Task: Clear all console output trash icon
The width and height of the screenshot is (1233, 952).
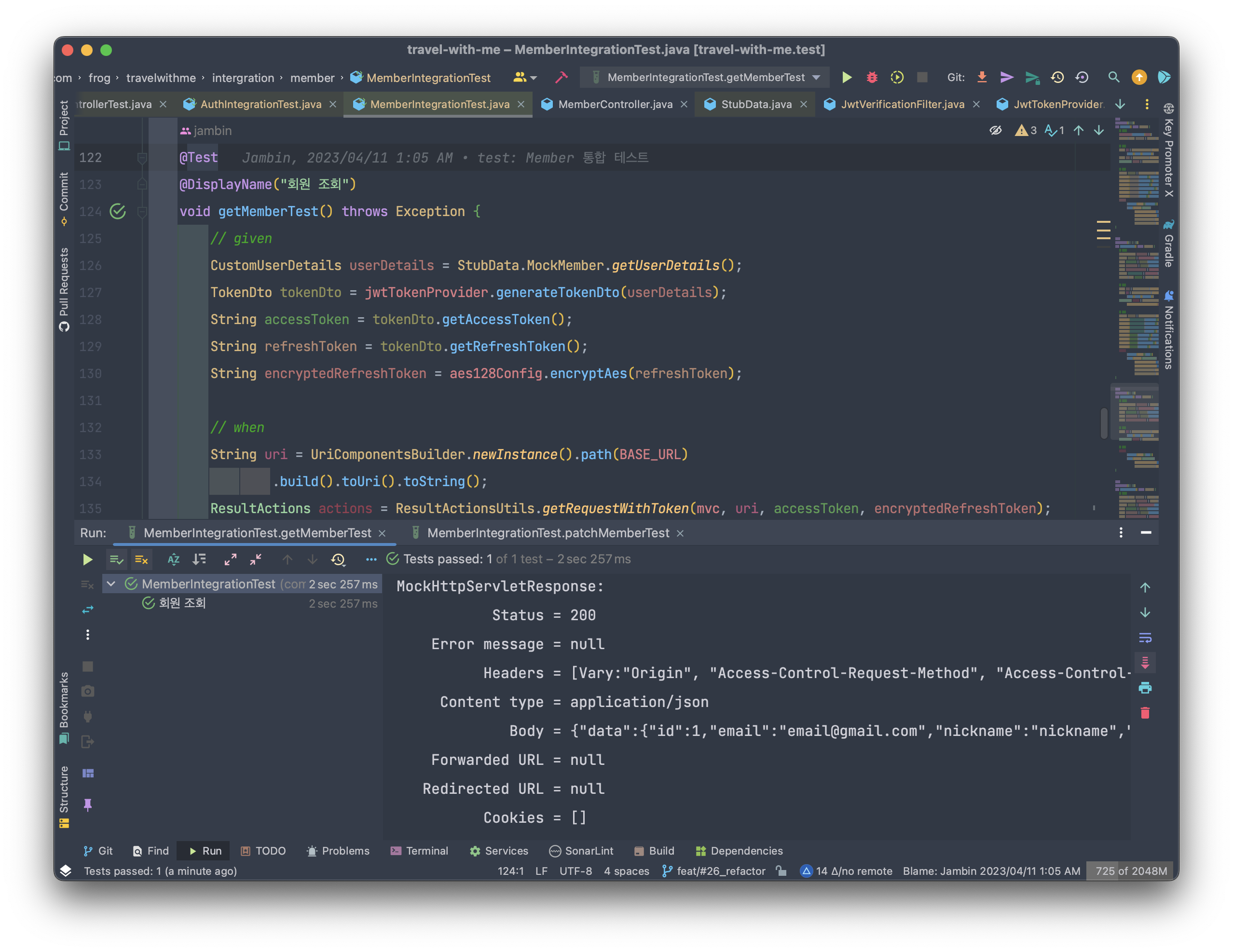Action: click(1144, 713)
